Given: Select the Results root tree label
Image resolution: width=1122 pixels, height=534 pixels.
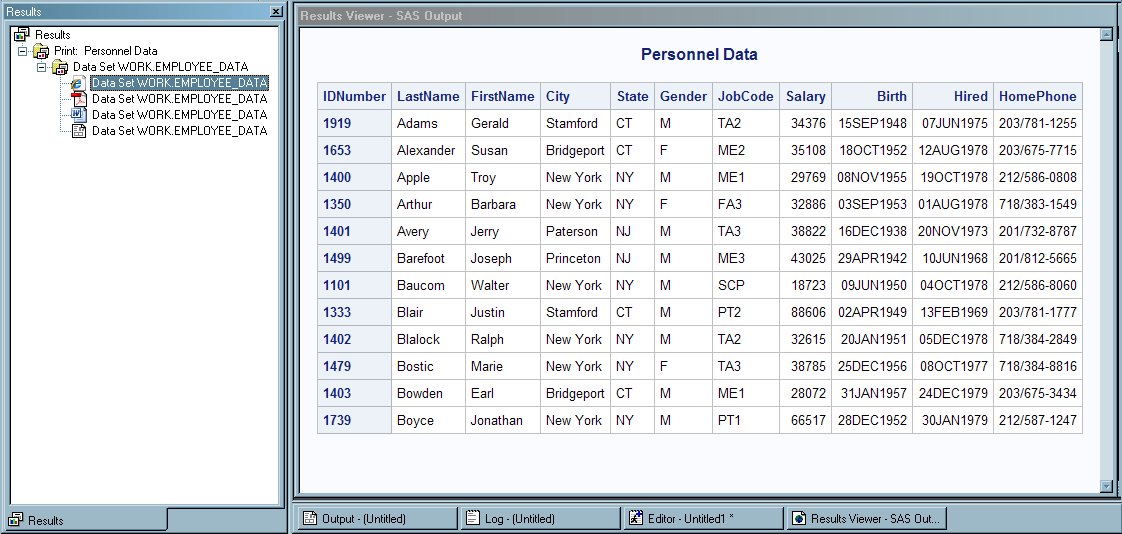Looking at the screenshot, I should [53, 34].
